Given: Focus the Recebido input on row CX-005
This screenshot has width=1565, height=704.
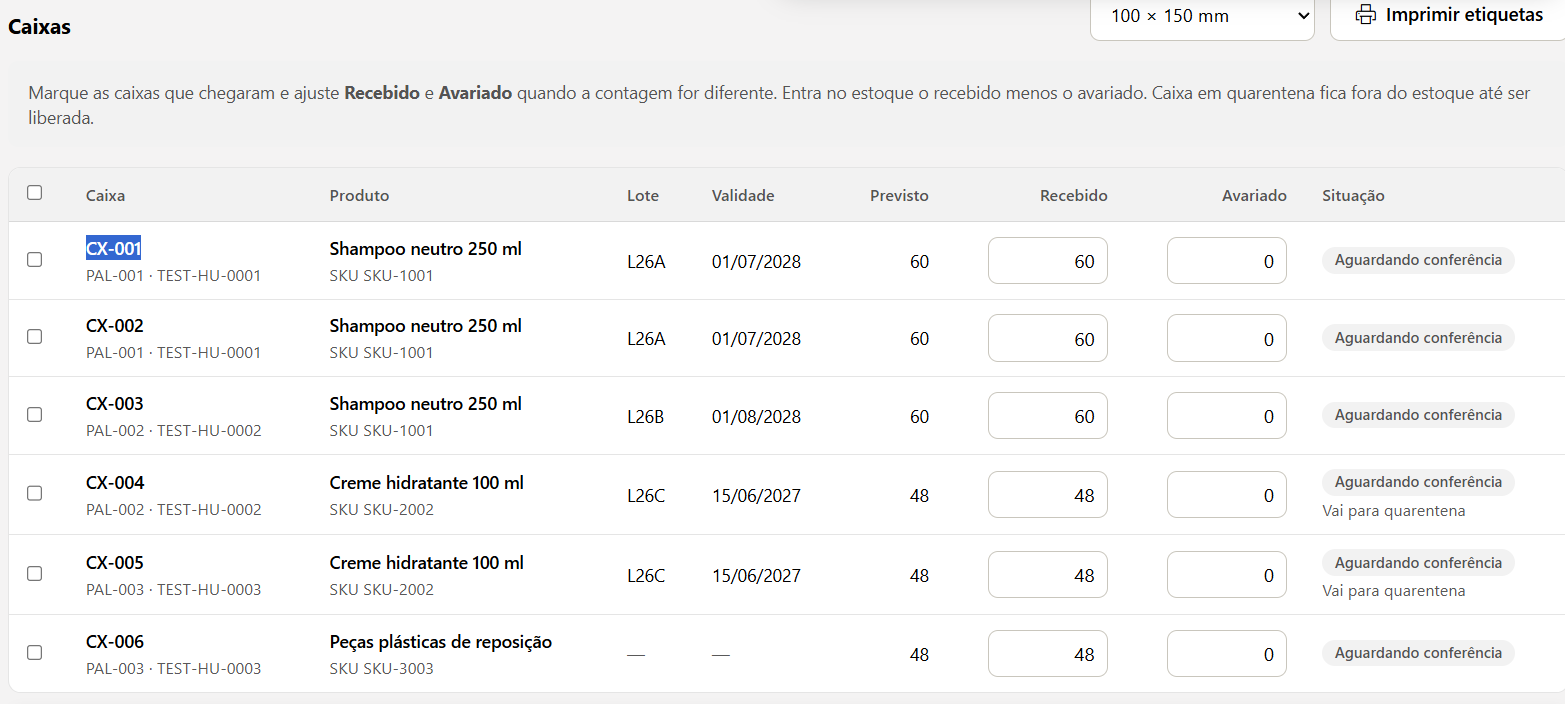Looking at the screenshot, I should tap(1048, 575).
